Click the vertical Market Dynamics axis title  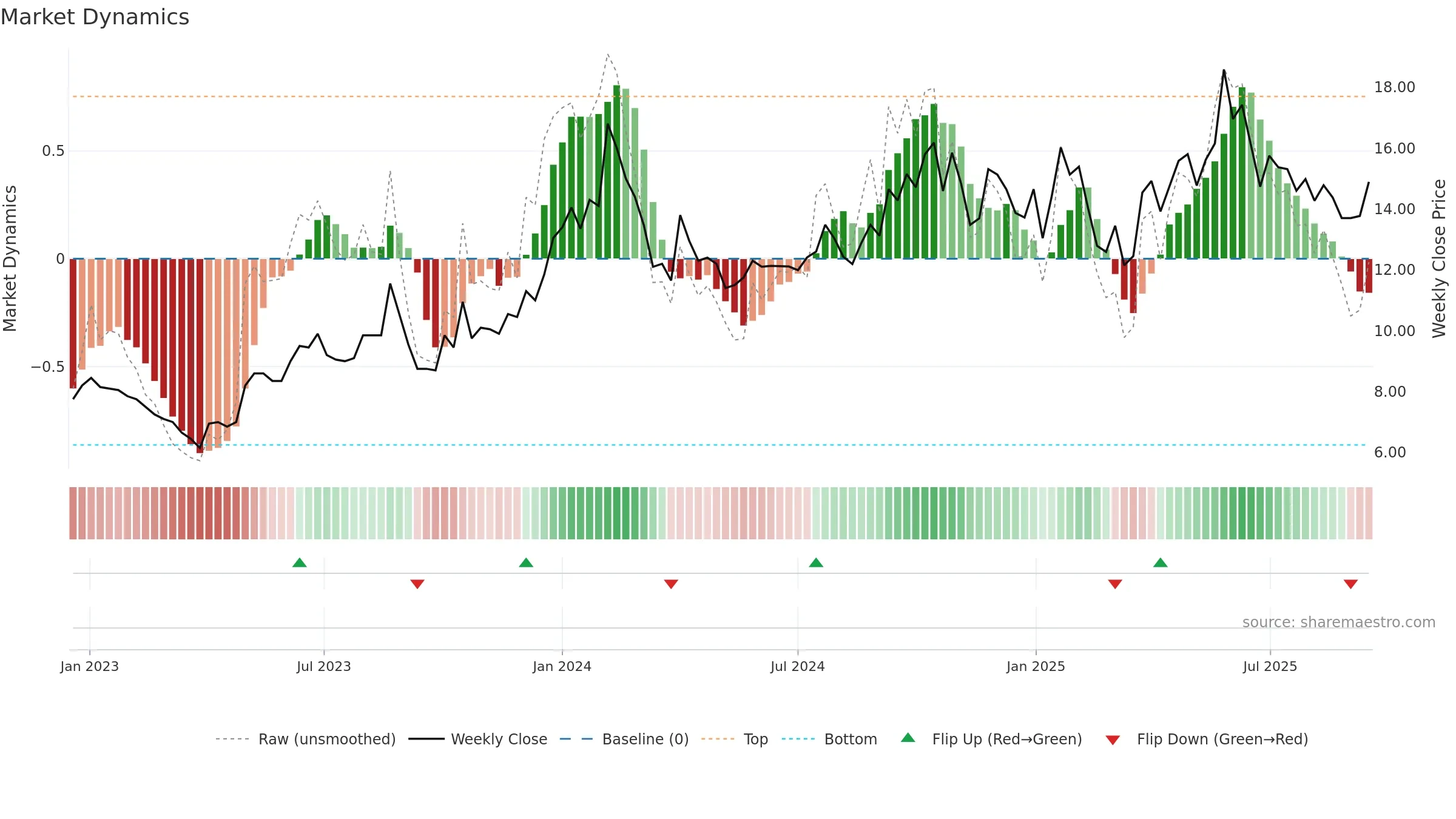[x=10, y=258]
